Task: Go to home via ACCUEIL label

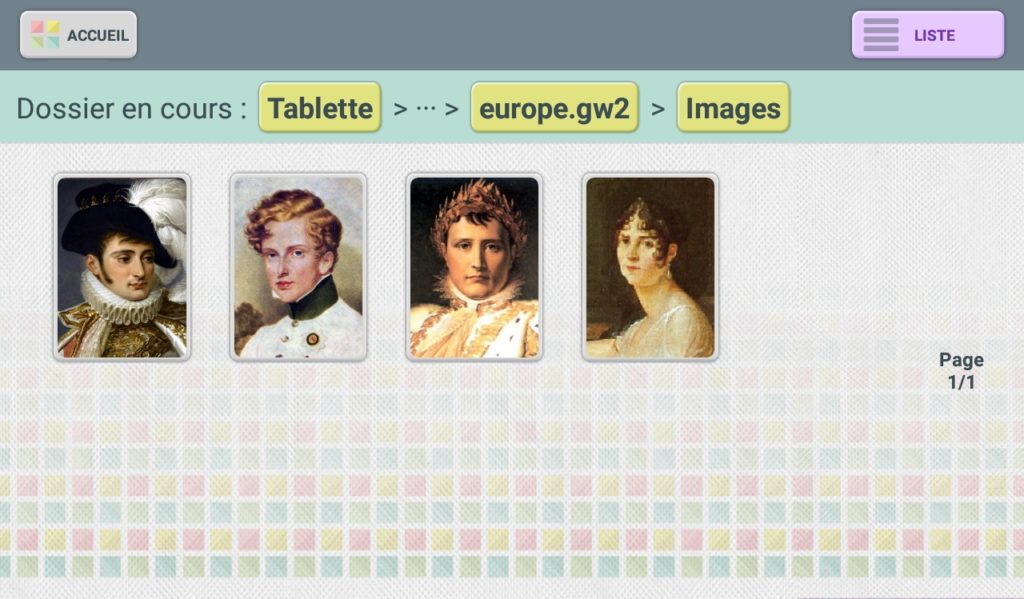Action: 98,35
